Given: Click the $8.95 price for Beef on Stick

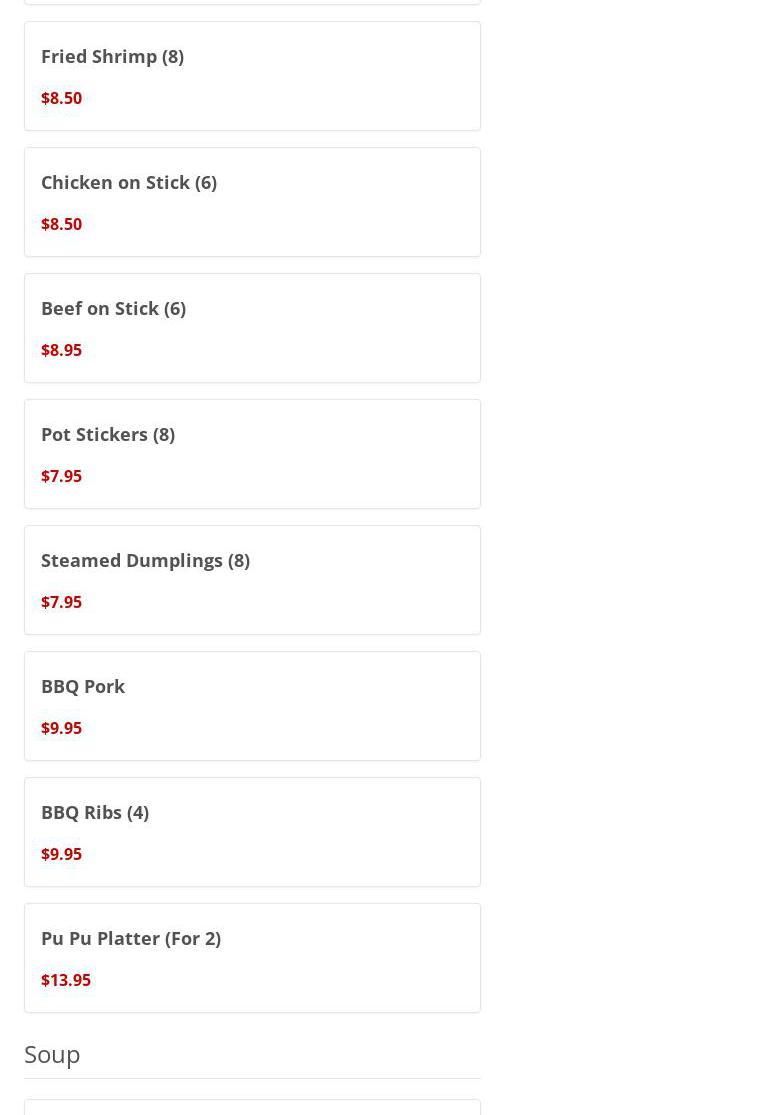Looking at the screenshot, I should [x=61, y=350].
